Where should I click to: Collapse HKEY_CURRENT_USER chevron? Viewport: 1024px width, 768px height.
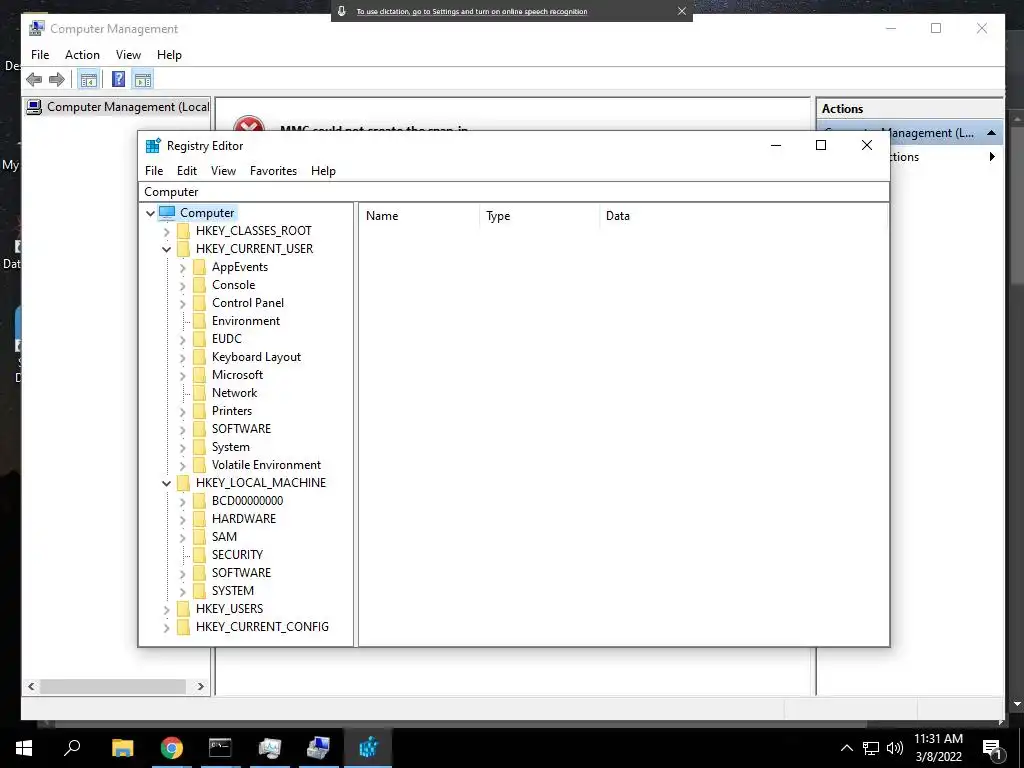click(167, 249)
